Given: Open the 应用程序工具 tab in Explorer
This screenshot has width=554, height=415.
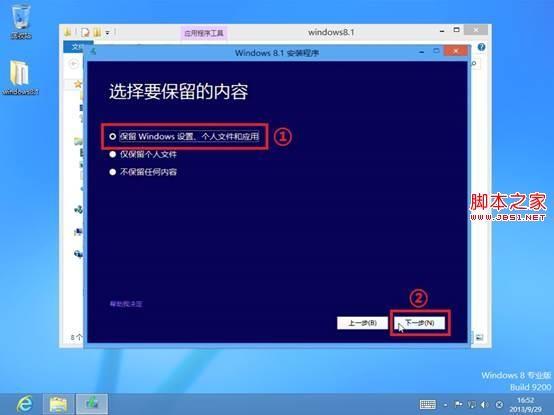Looking at the screenshot, I should click(x=204, y=34).
